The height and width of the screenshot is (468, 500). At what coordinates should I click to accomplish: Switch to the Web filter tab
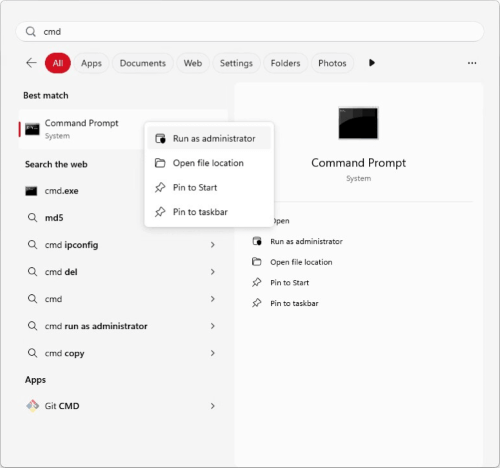tap(193, 63)
